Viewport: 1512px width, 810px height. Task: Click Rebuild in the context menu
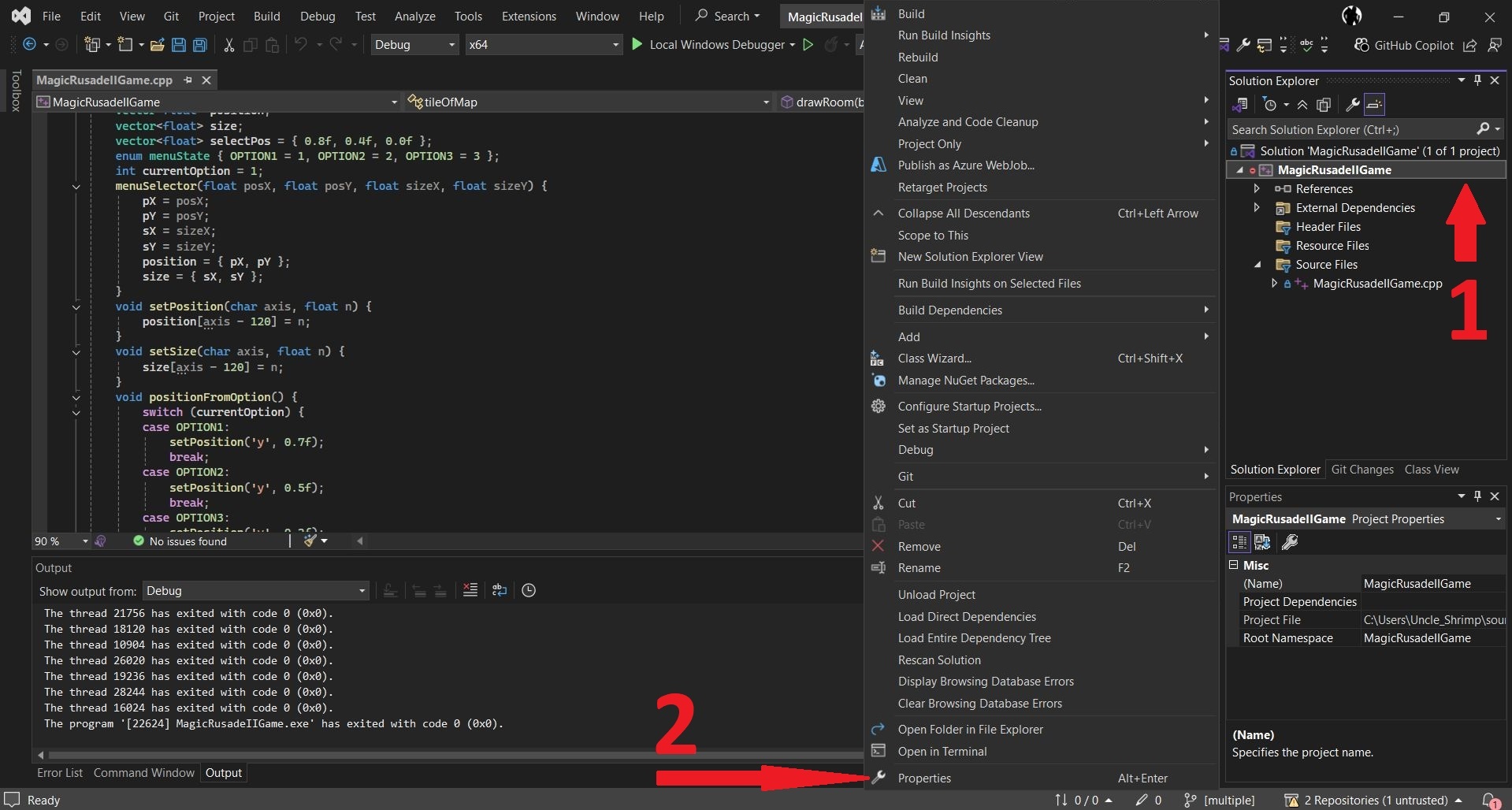[x=918, y=57]
